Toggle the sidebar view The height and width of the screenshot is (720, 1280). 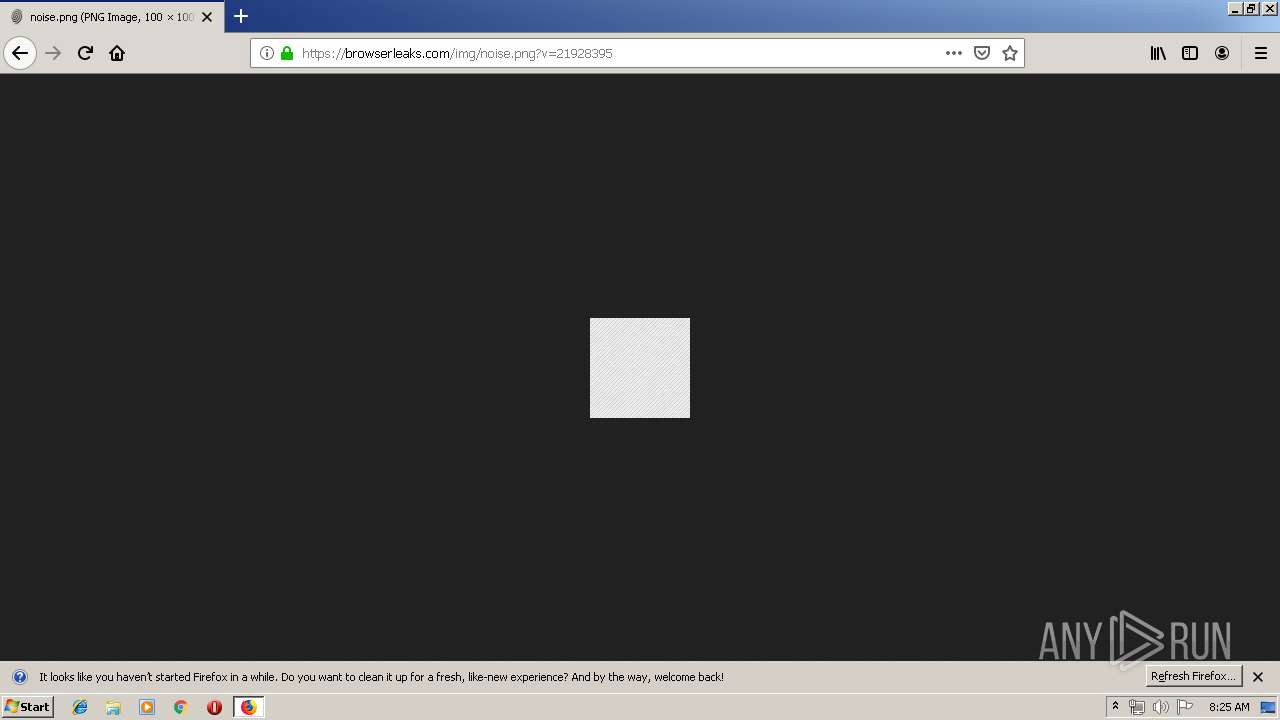coord(1190,53)
